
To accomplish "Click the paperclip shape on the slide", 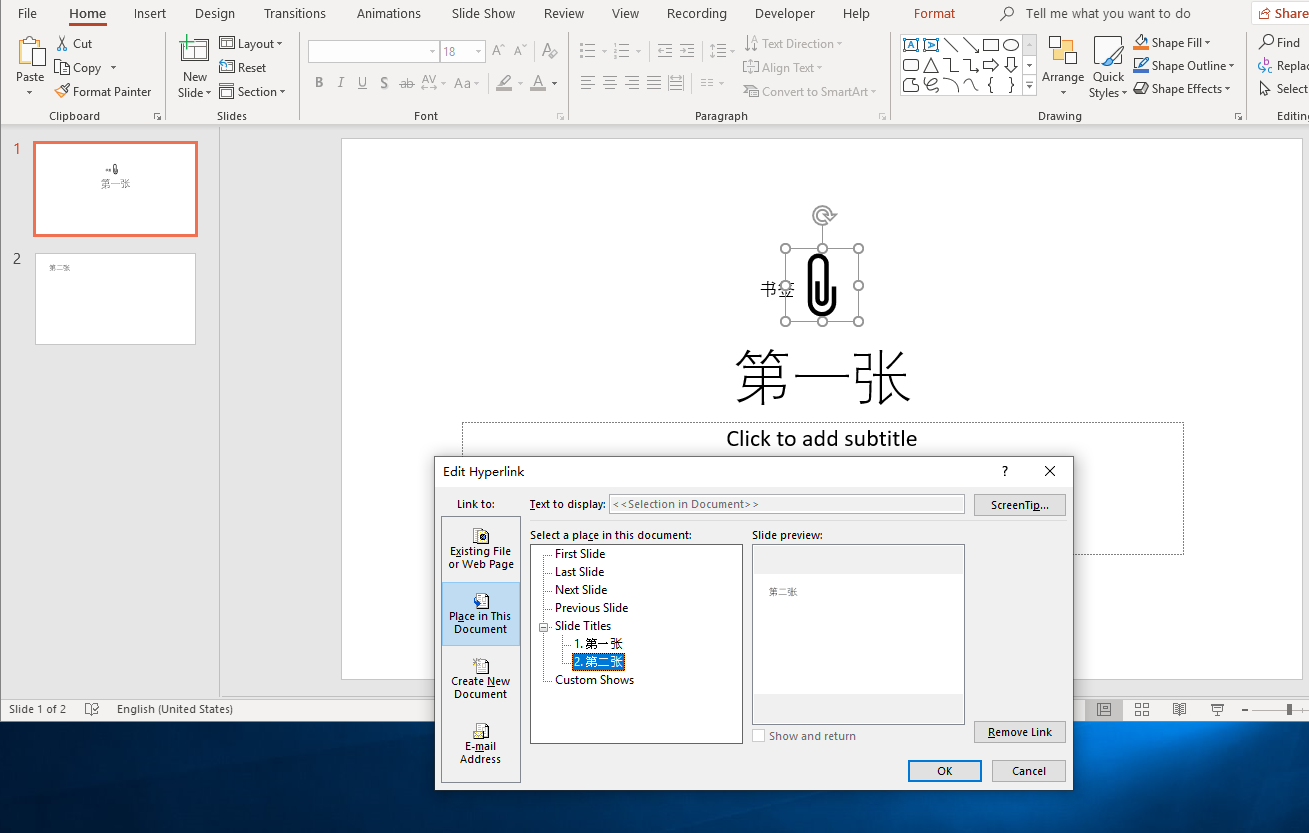I will [822, 285].
